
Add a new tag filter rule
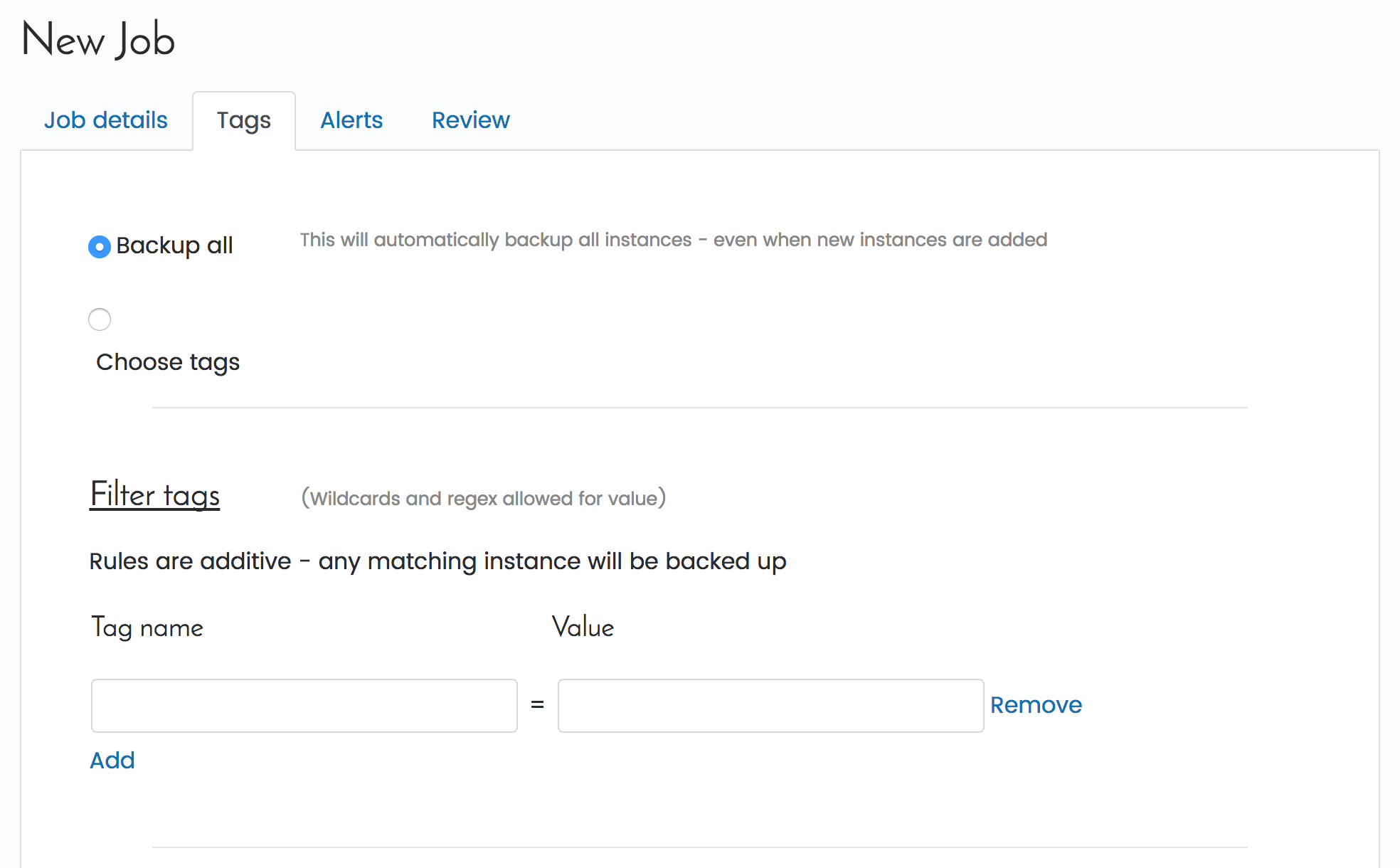click(x=112, y=761)
